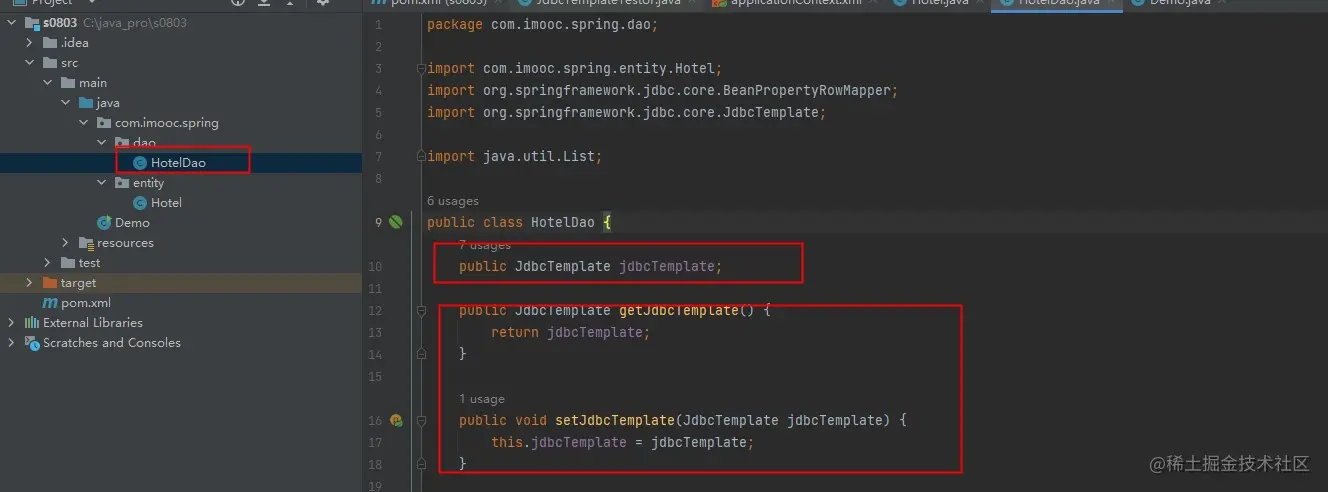Click the '7 usages' hint above jdbcTemplate field

[x=484, y=245]
